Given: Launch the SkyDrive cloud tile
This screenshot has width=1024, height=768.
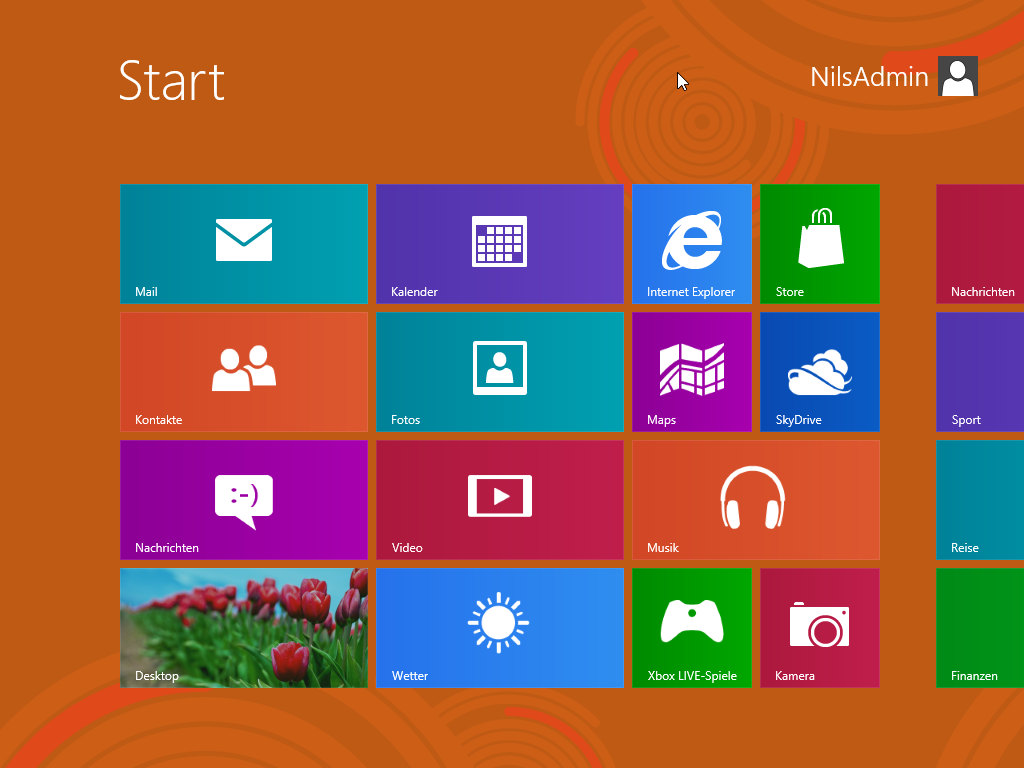Looking at the screenshot, I should (820, 372).
